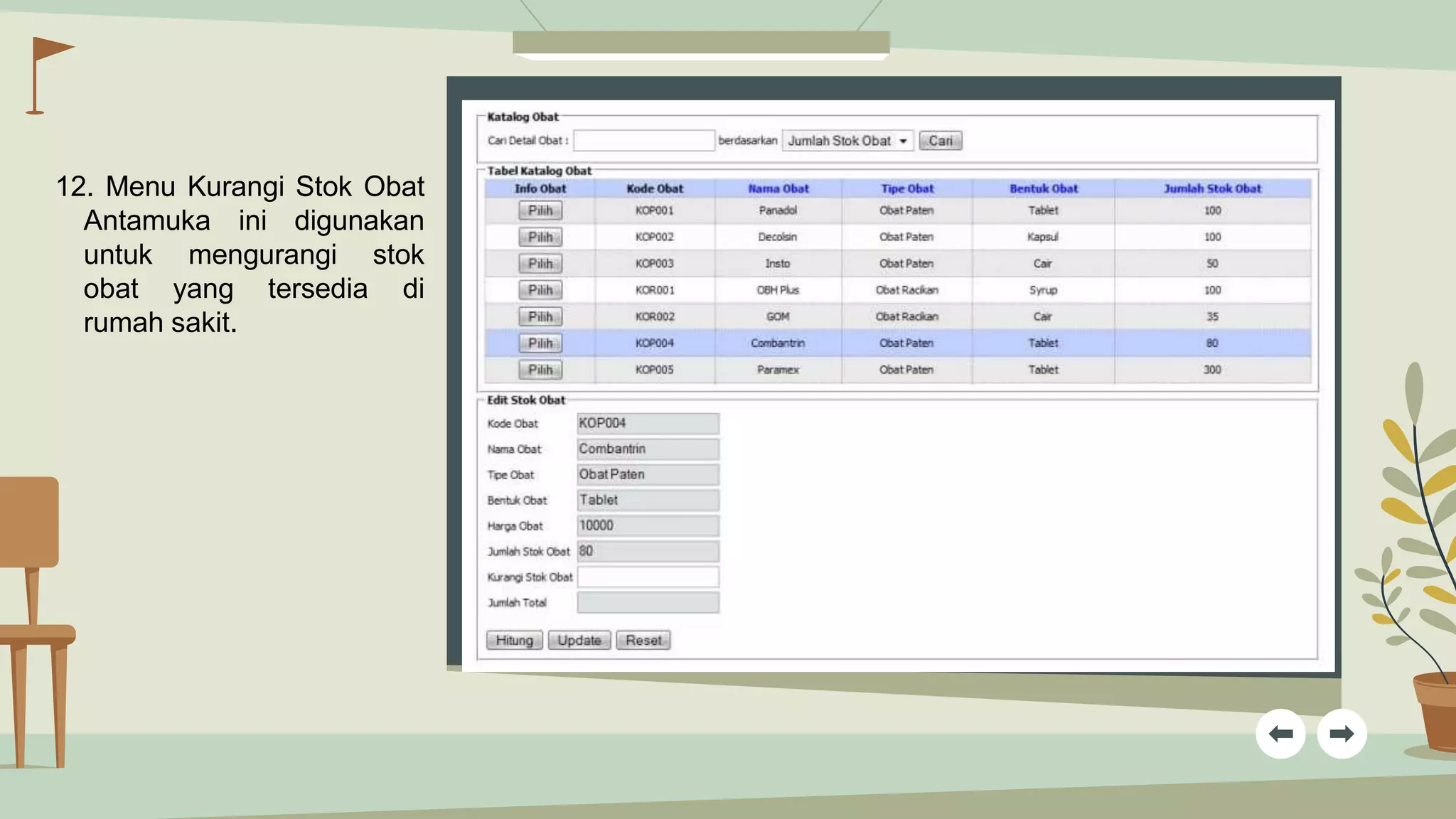Click the Update button
1456x819 pixels.
point(579,641)
